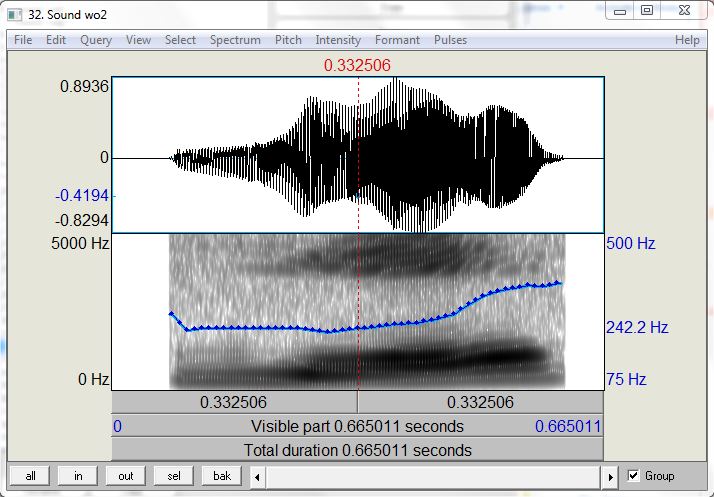The height and width of the screenshot is (497, 714).
Task: Click the 'bak' zoom button
Action: (222, 476)
